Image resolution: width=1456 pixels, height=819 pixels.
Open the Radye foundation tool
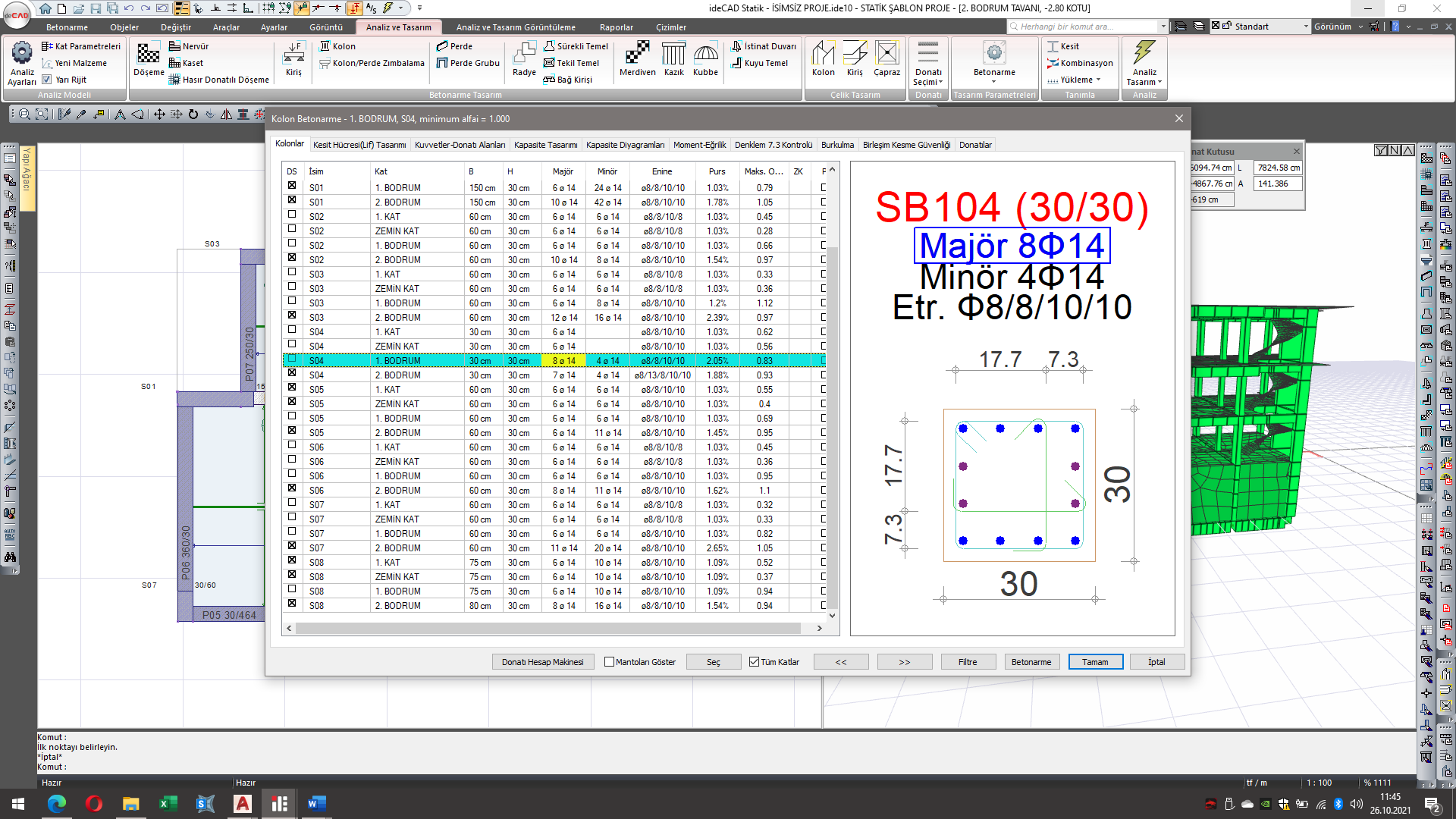(524, 58)
